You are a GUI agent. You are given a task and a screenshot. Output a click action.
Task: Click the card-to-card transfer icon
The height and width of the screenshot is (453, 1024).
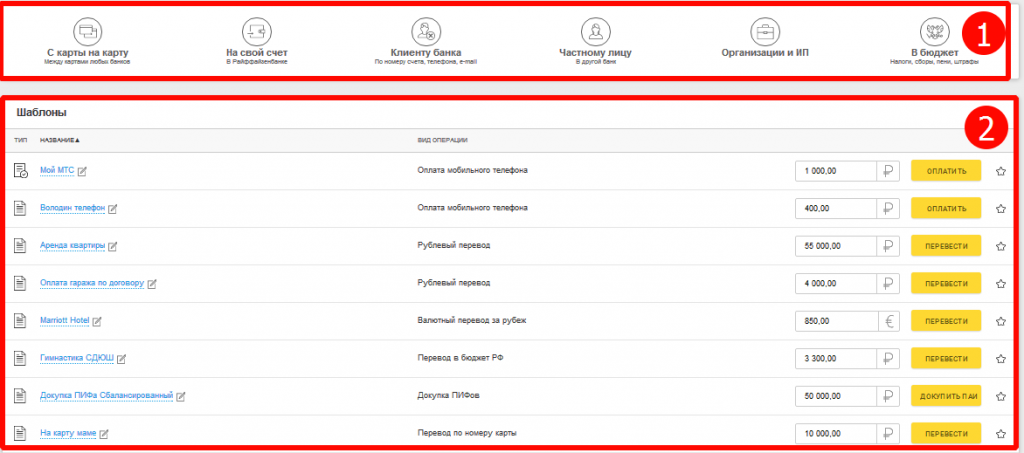pyautogui.click(x=87, y=29)
